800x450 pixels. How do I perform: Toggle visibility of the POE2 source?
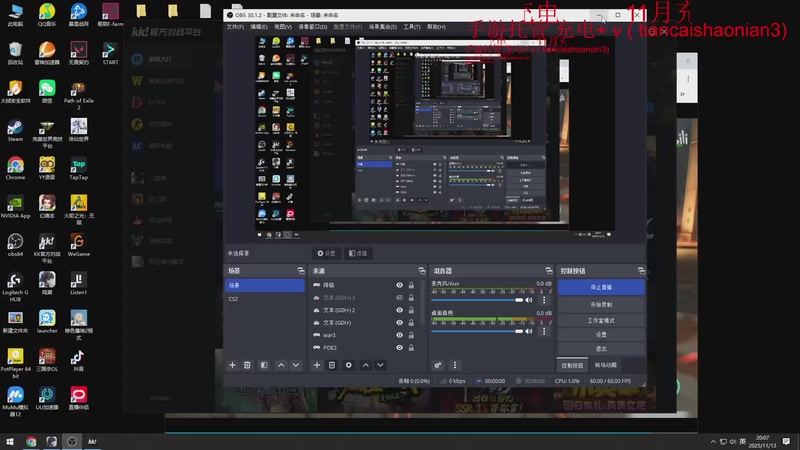399,347
